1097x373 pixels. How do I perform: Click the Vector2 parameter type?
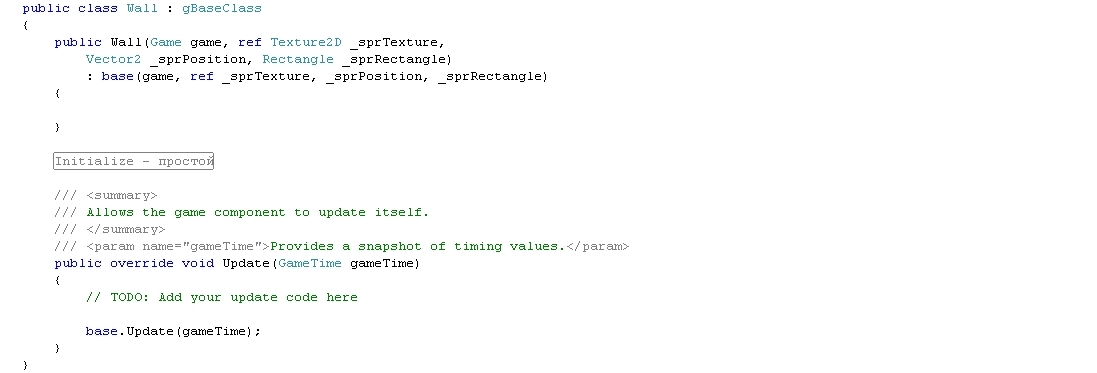[x=113, y=59]
